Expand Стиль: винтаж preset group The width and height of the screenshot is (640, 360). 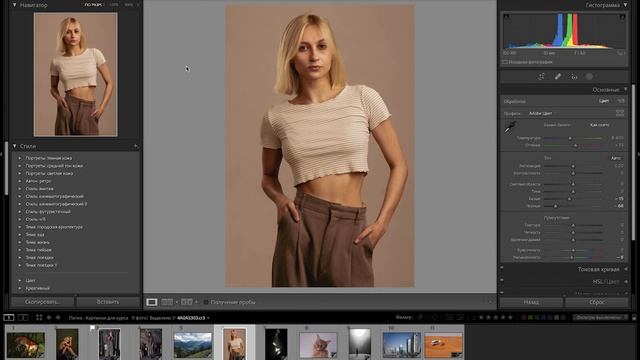[20, 189]
